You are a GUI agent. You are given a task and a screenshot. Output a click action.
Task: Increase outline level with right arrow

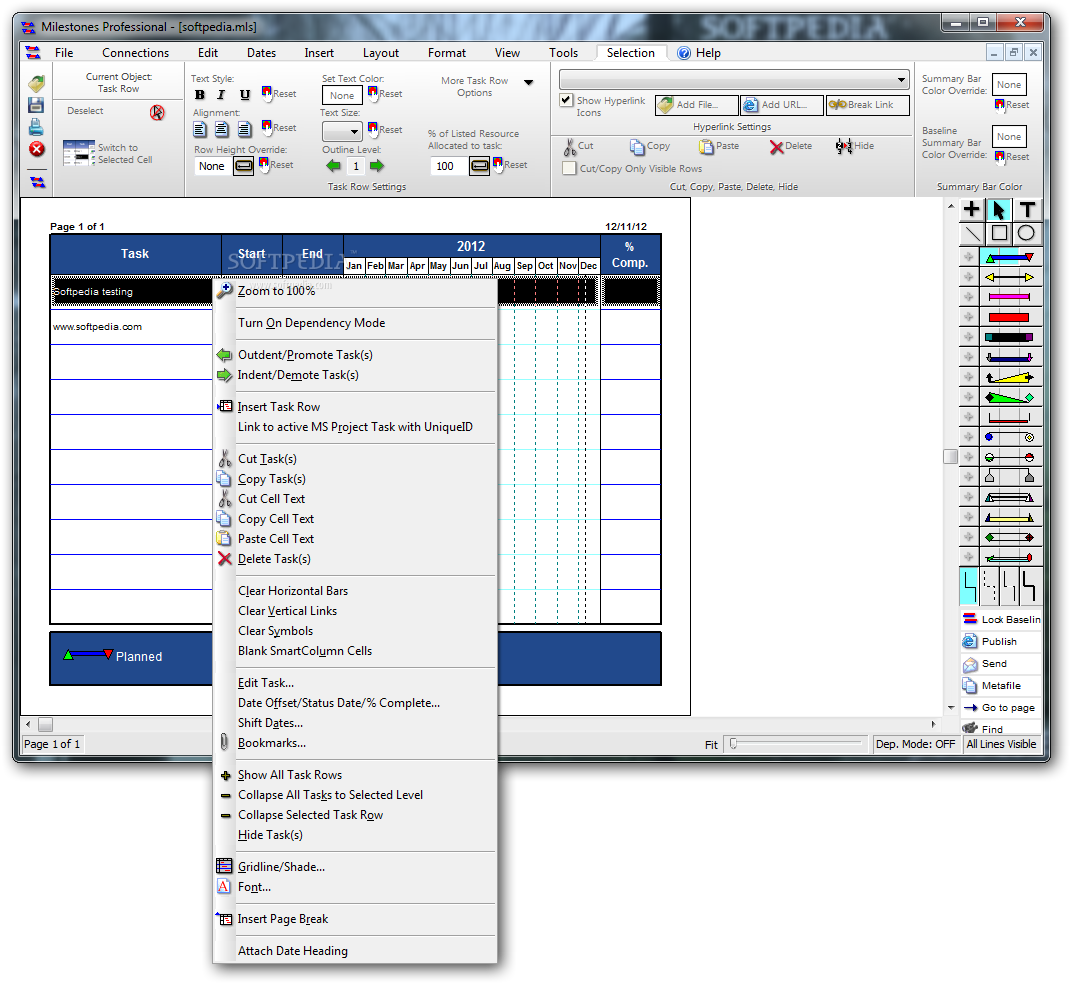tap(377, 165)
